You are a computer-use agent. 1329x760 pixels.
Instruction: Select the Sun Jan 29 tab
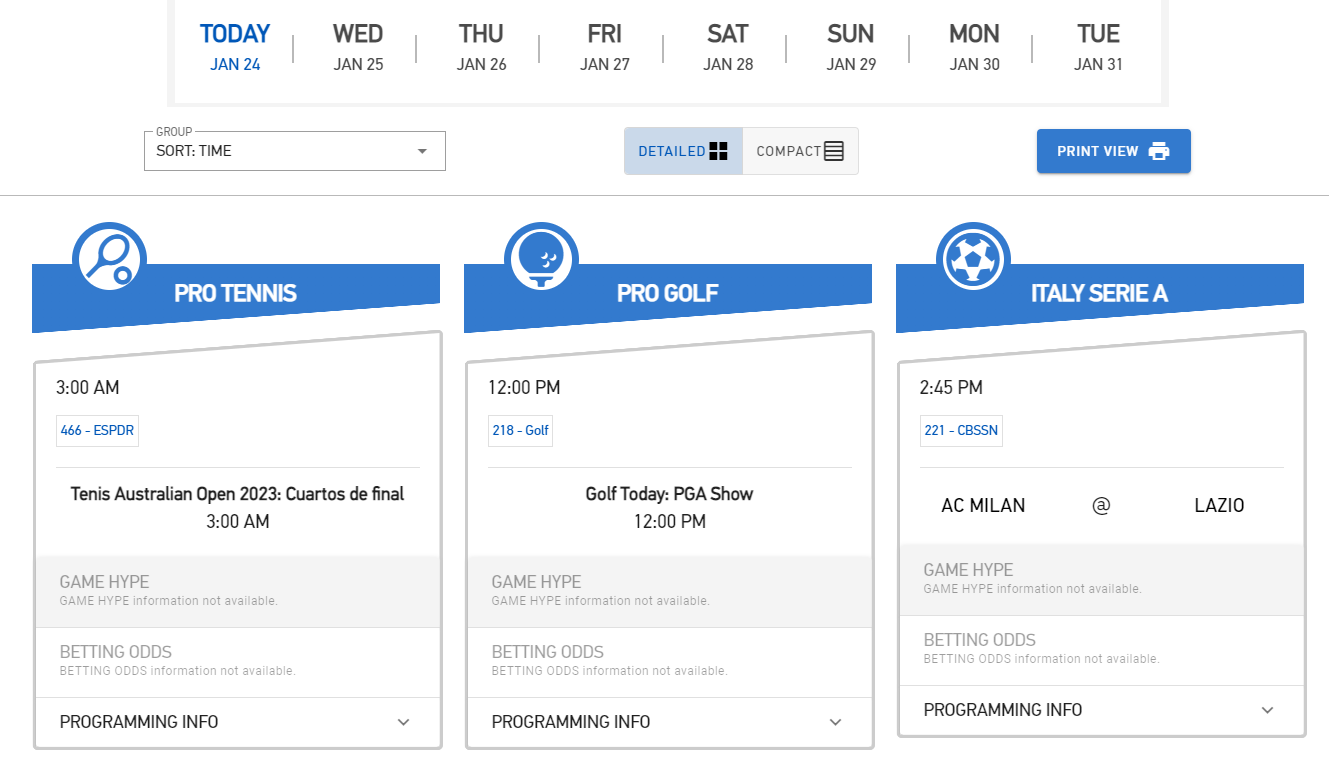(x=851, y=47)
